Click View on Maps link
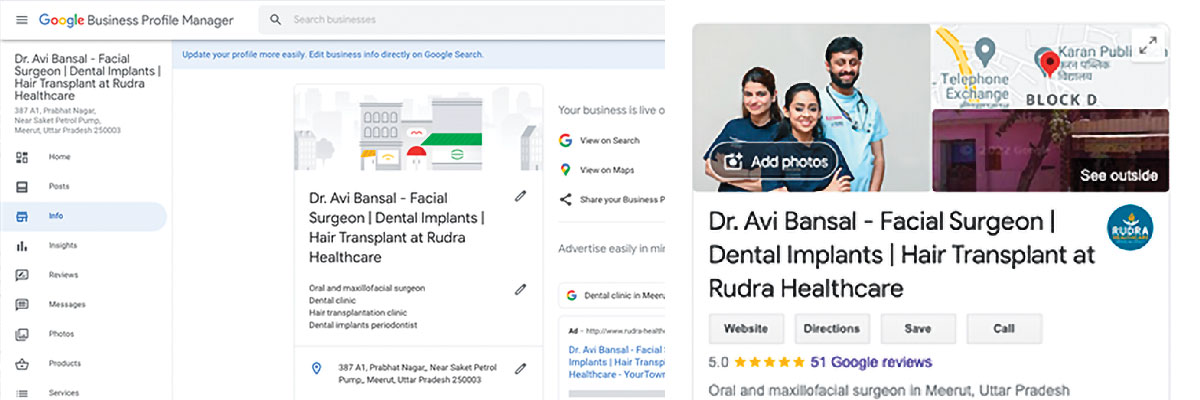Image resolution: width=1200 pixels, height=400 pixels. [x=607, y=170]
